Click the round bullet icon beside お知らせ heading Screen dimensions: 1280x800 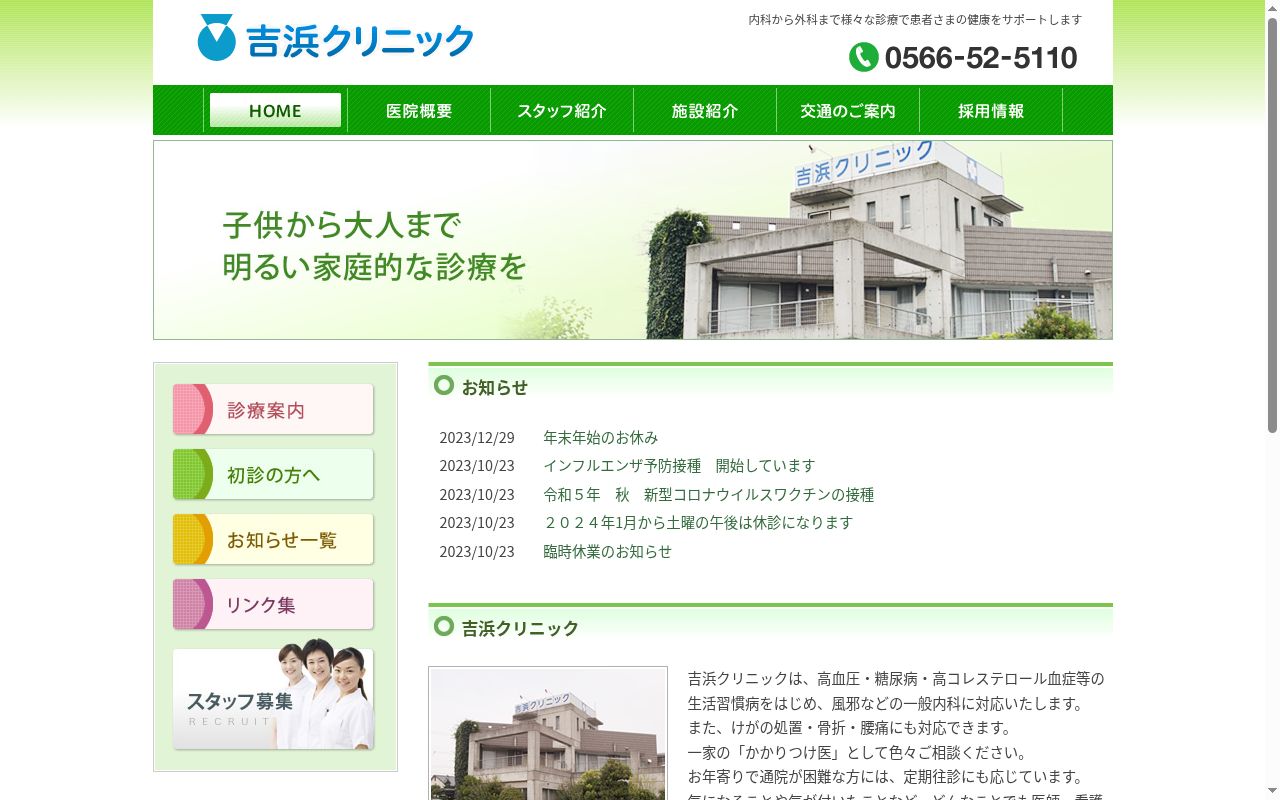444,385
